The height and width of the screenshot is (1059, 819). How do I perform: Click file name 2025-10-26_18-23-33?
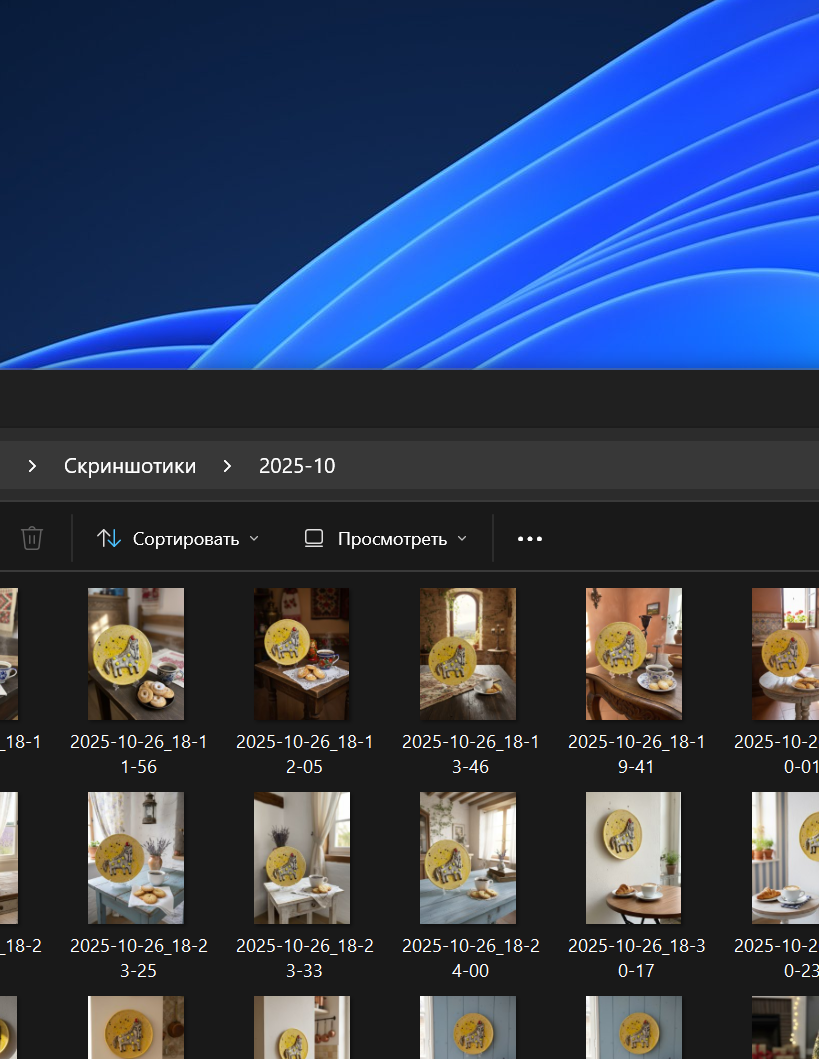pyautogui.click(x=305, y=958)
